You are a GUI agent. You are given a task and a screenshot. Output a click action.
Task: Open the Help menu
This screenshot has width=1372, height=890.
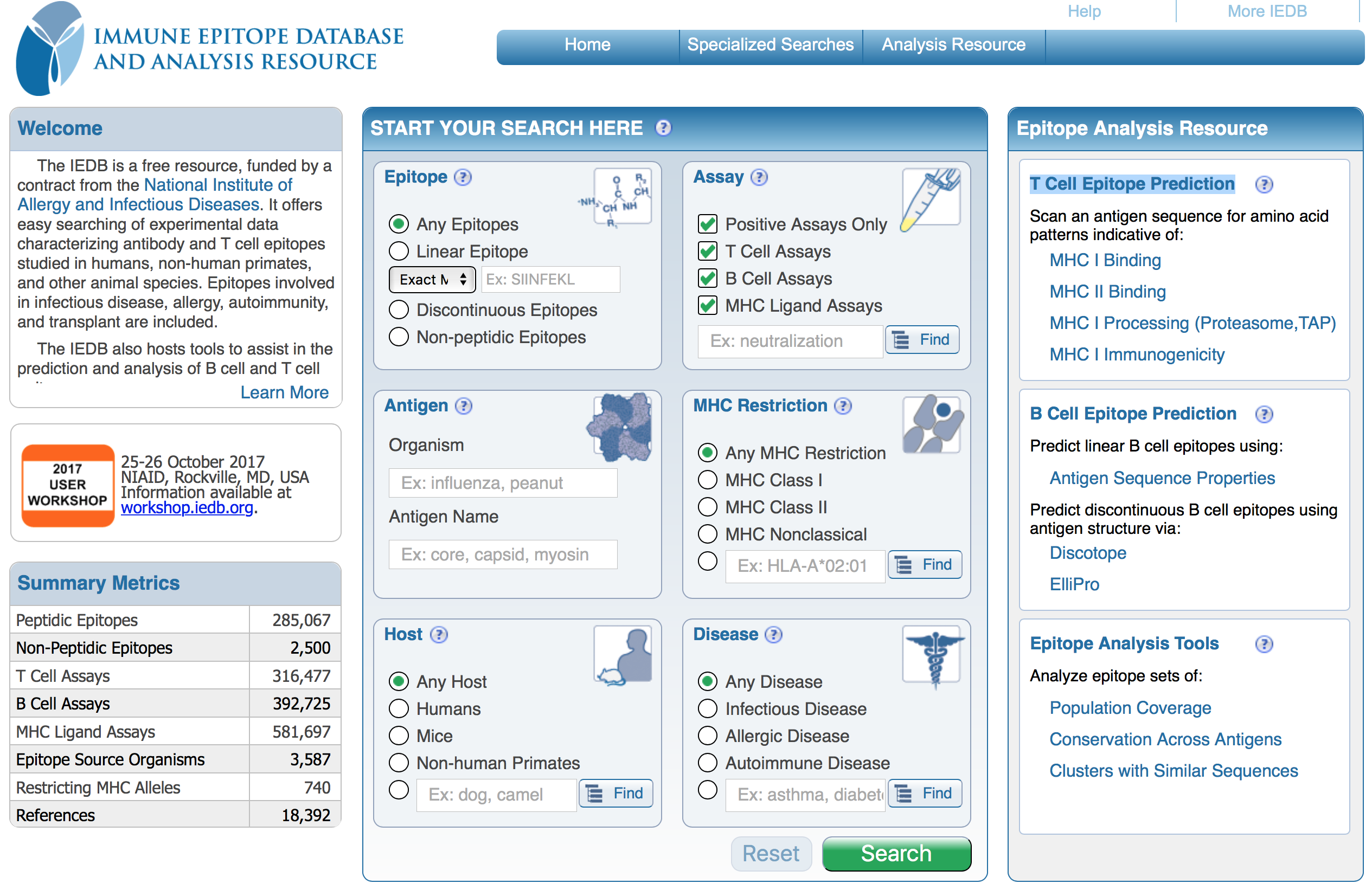click(x=1085, y=11)
